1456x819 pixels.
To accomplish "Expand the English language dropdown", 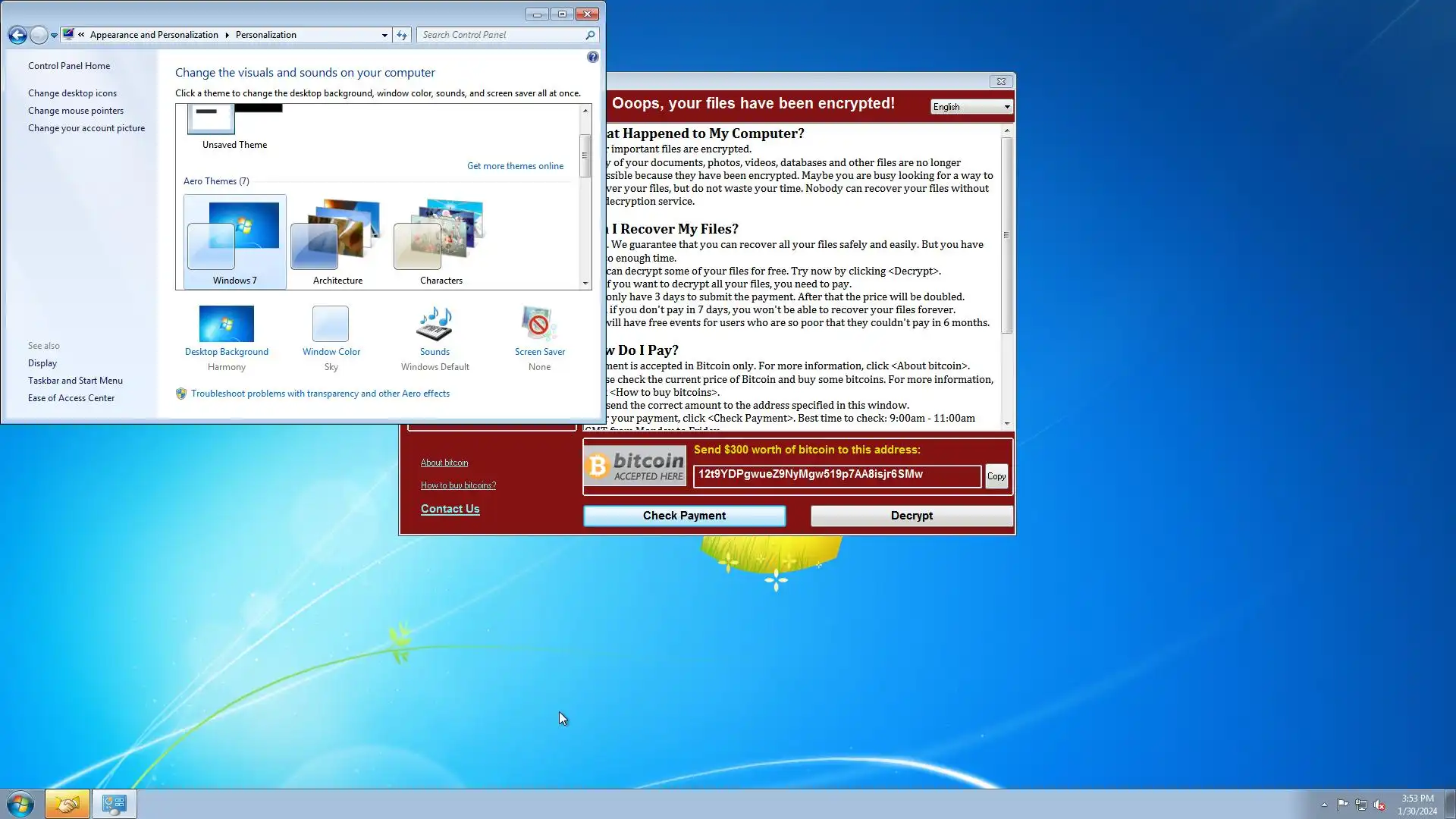I will [x=971, y=107].
